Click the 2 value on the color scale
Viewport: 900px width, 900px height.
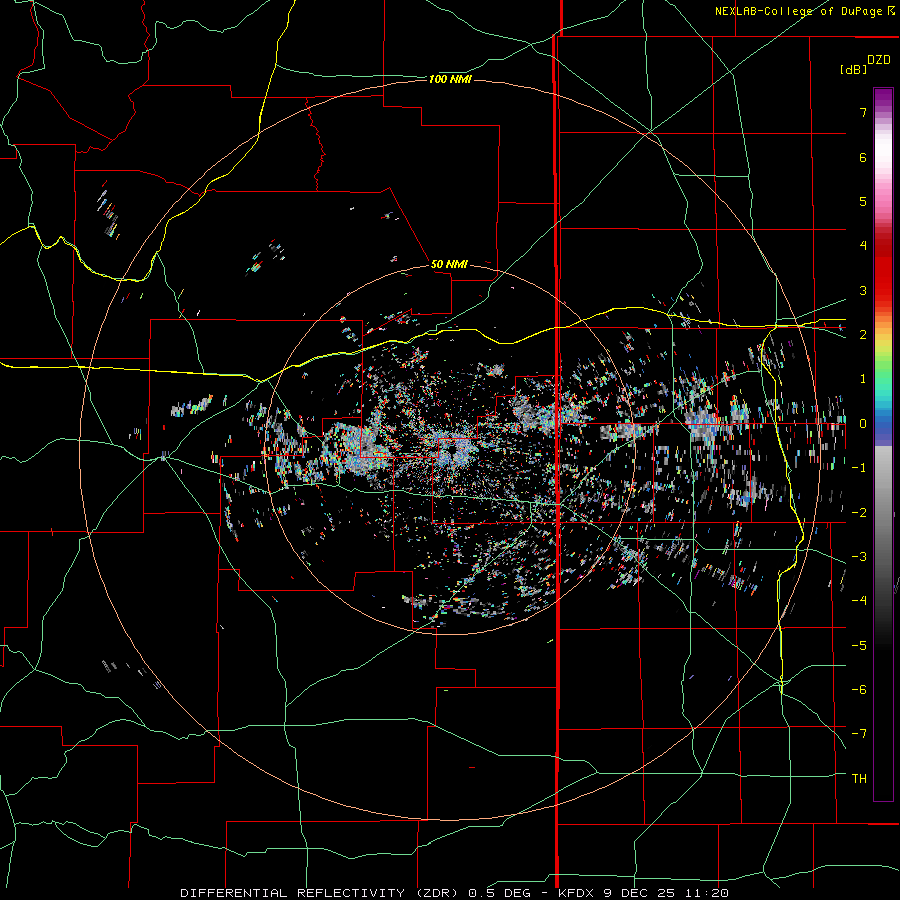[863, 335]
